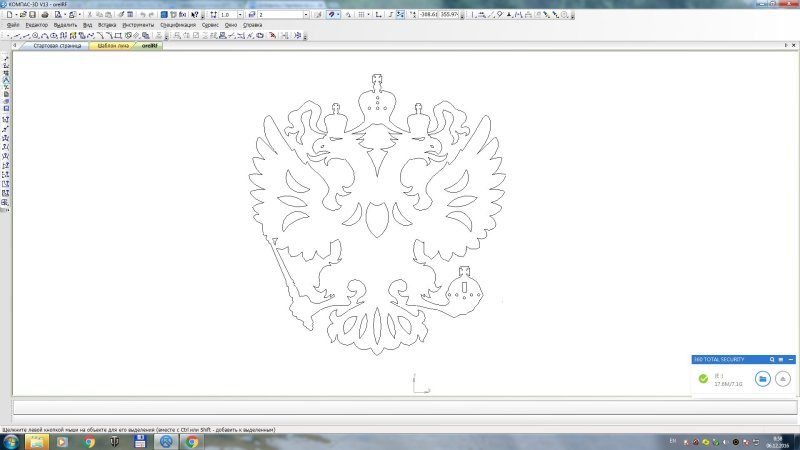Viewport: 800px width, 450px height.
Task: Open the Спецификация menu
Action: 178,25
